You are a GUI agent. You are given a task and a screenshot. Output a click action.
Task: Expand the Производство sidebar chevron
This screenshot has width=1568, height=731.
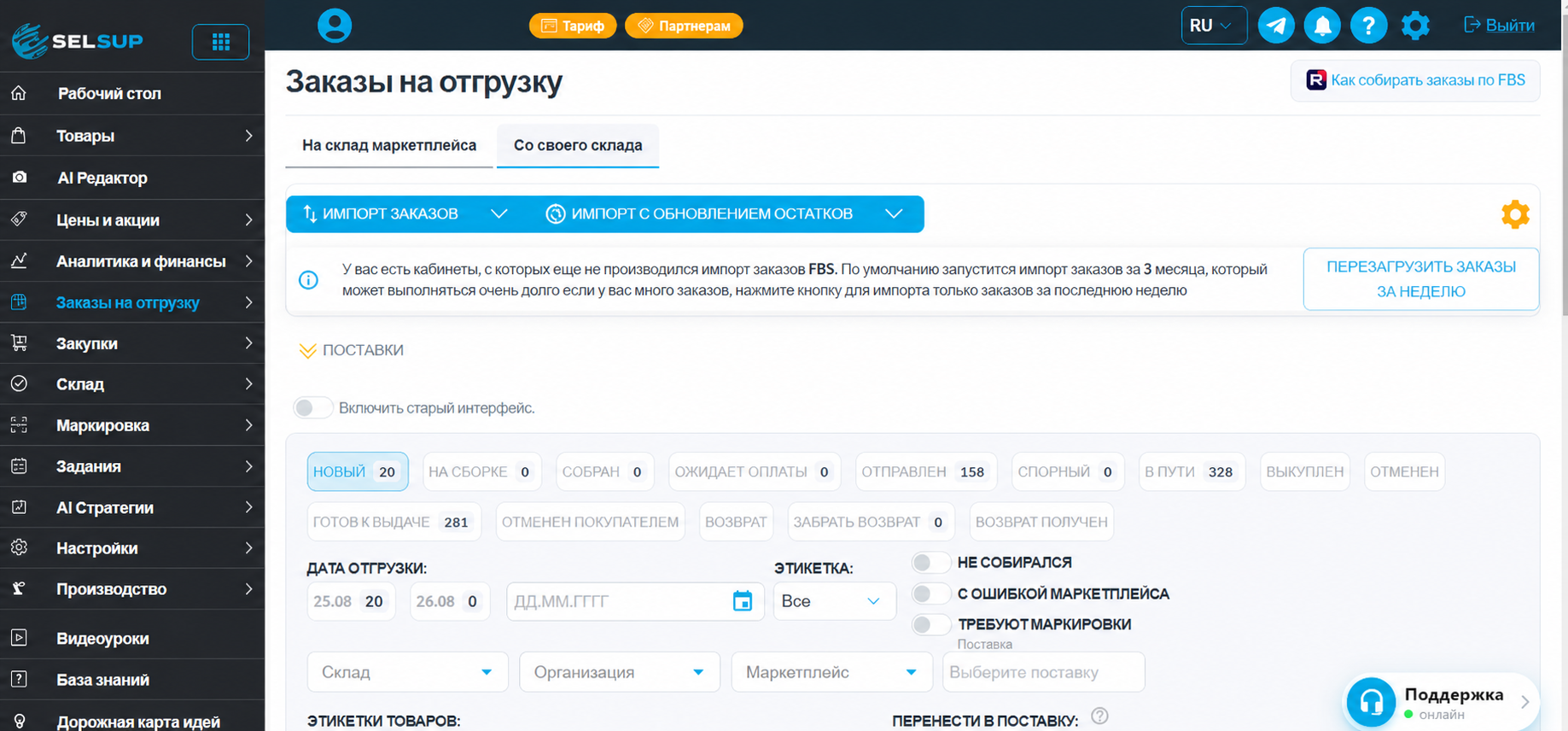point(248,589)
